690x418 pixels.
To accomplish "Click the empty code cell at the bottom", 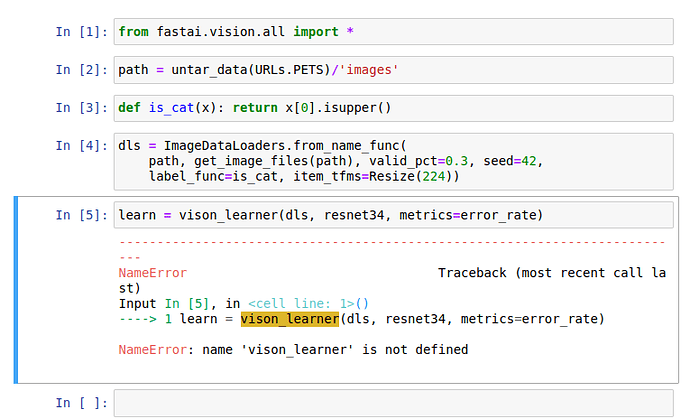I will (393, 403).
